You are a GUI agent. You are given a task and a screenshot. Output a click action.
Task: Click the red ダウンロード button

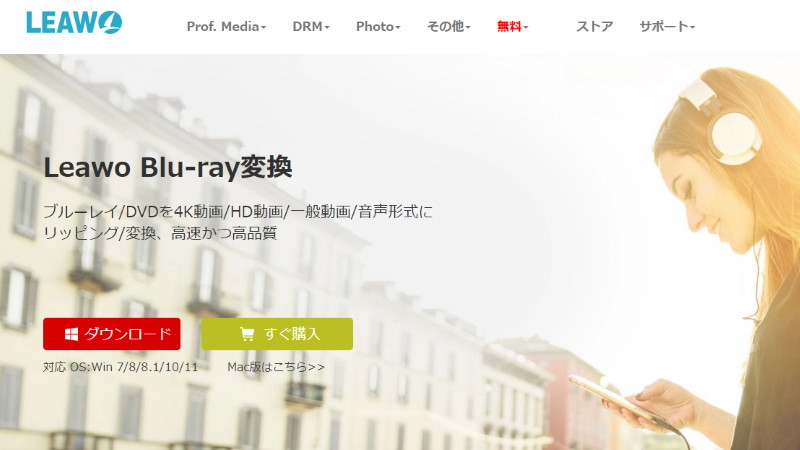pos(112,334)
